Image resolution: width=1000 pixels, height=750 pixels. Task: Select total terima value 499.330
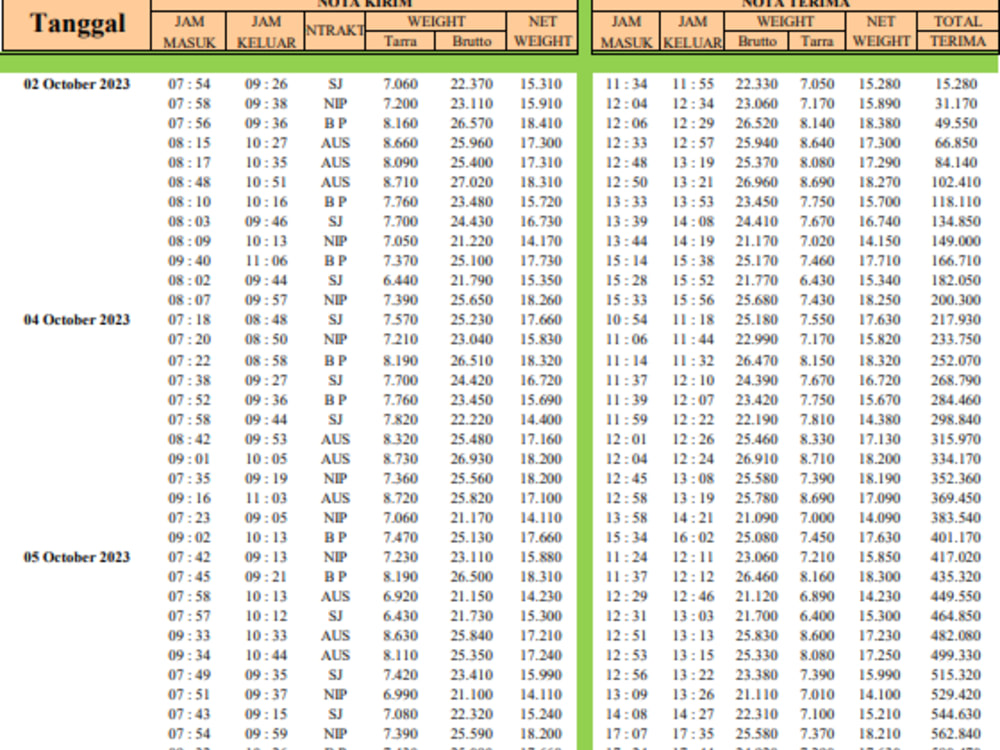956,655
